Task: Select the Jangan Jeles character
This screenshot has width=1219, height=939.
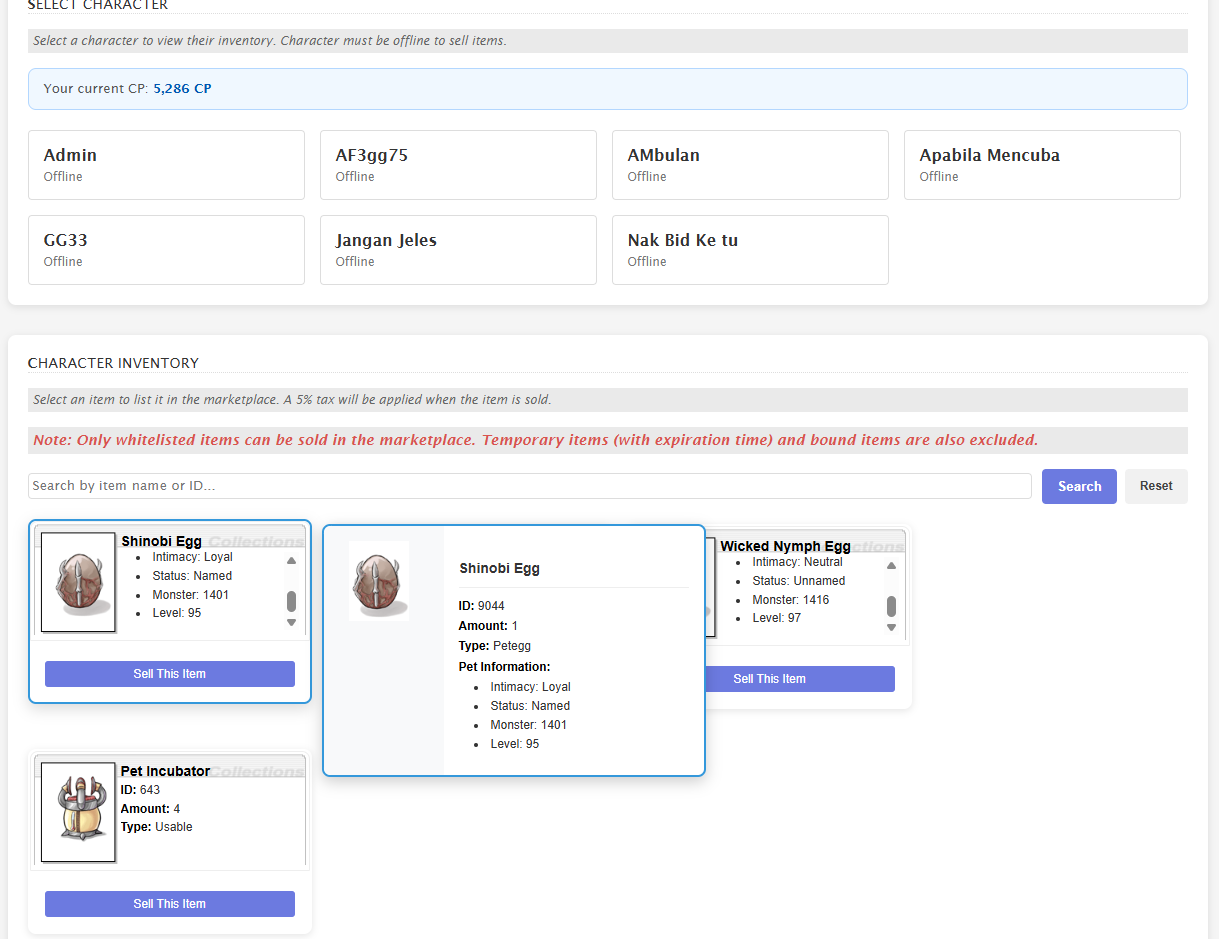Action: pos(458,250)
